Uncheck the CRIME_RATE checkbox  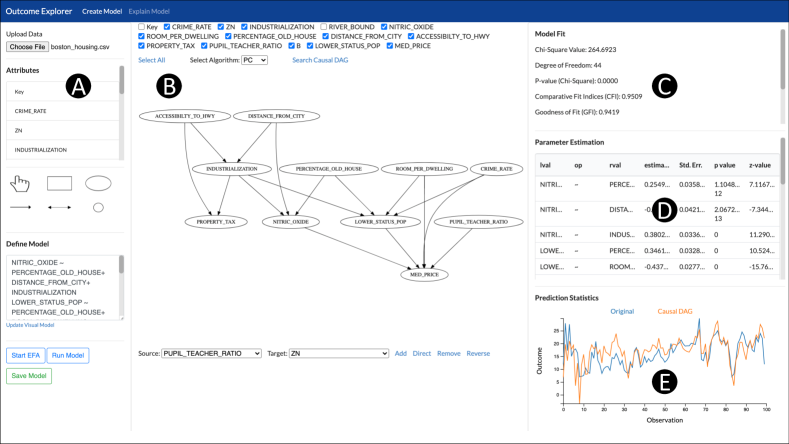click(167, 27)
